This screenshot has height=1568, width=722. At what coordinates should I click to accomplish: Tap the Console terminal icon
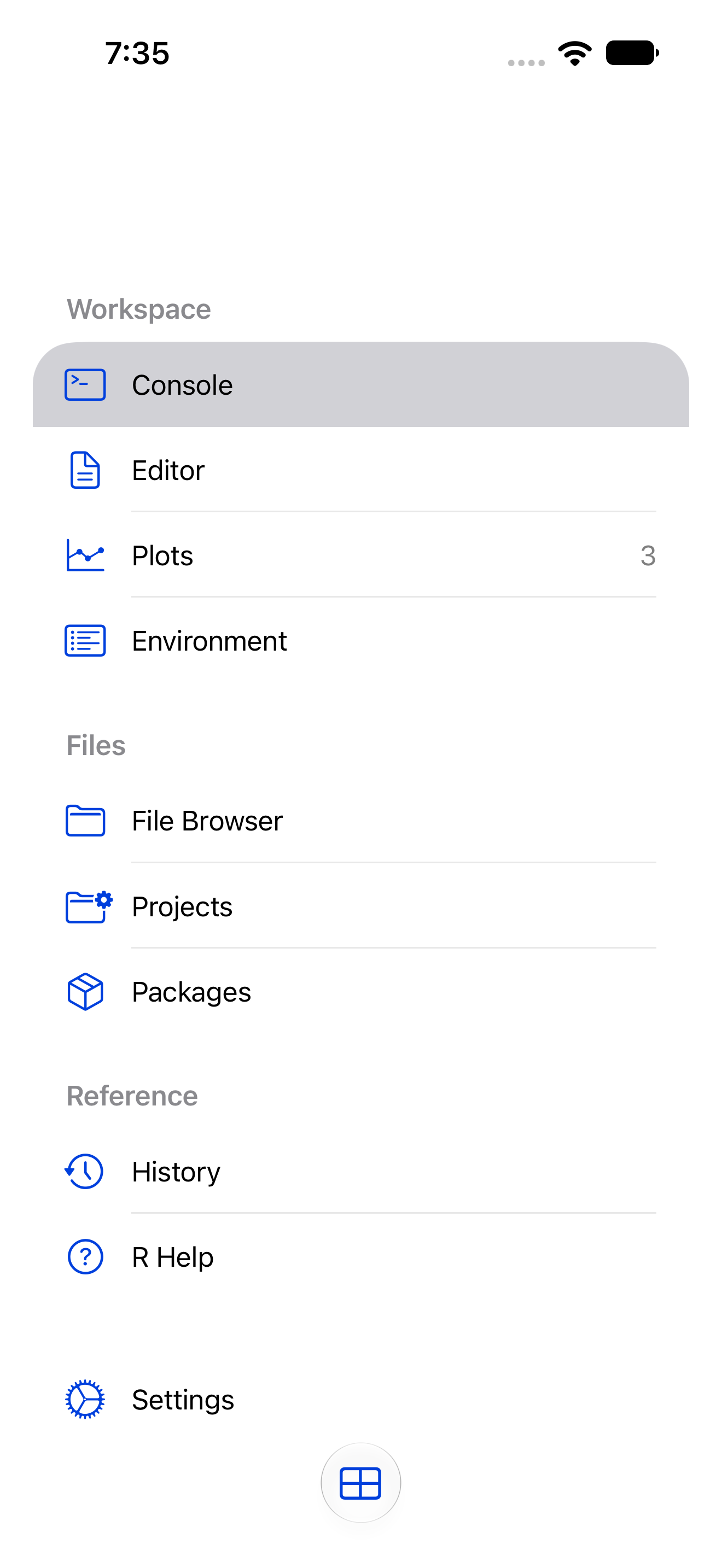tap(85, 385)
